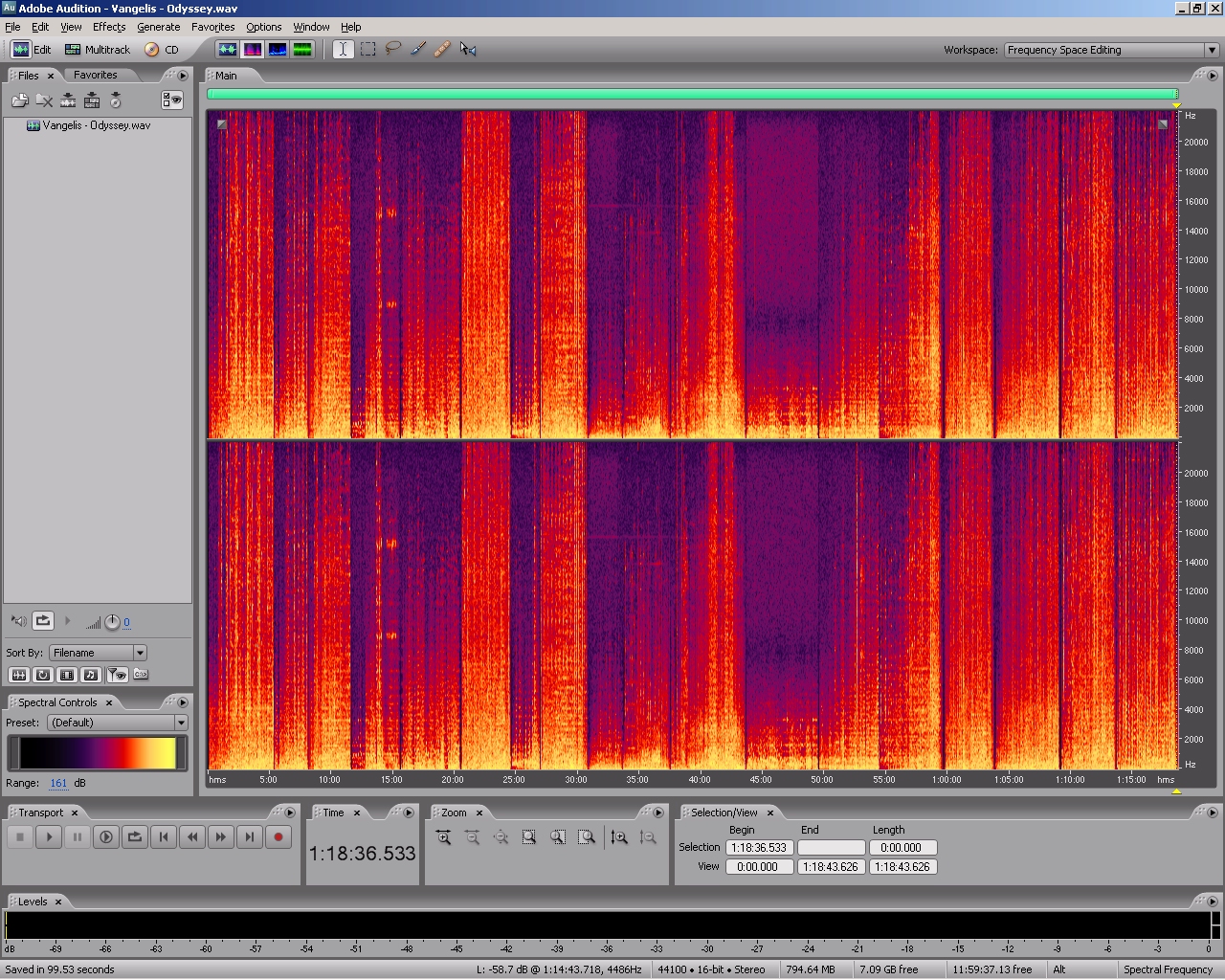Click the spectral color gradient bar
The height and width of the screenshot is (980, 1225).
coord(98,753)
